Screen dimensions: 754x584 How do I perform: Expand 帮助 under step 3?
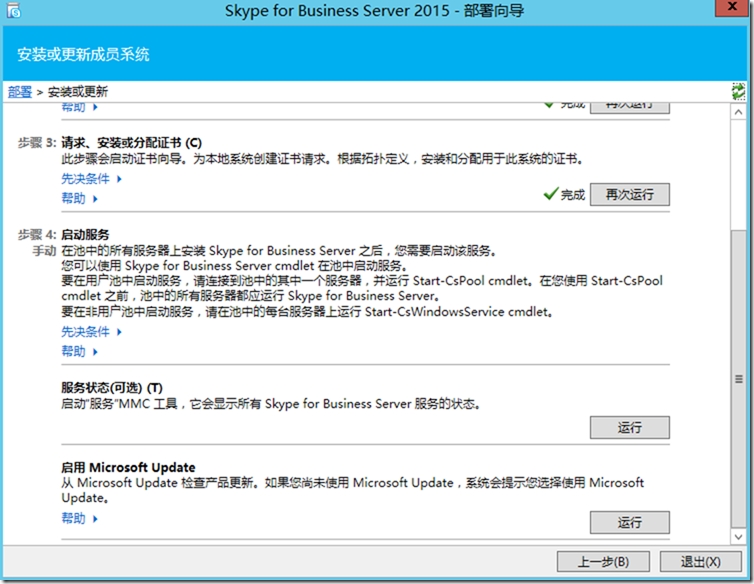pos(79,198)
